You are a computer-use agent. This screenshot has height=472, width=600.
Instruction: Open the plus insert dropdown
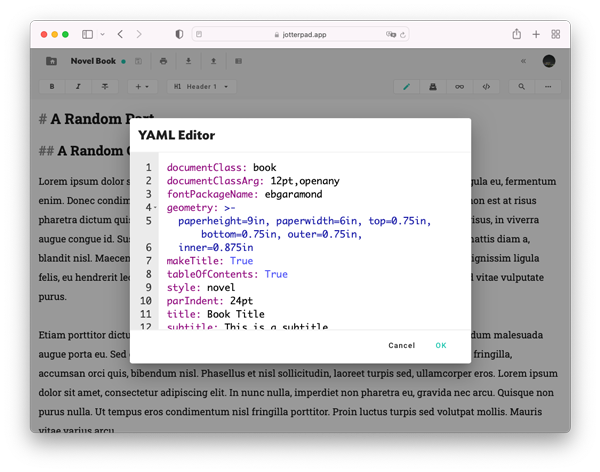(x=142, y=87)
